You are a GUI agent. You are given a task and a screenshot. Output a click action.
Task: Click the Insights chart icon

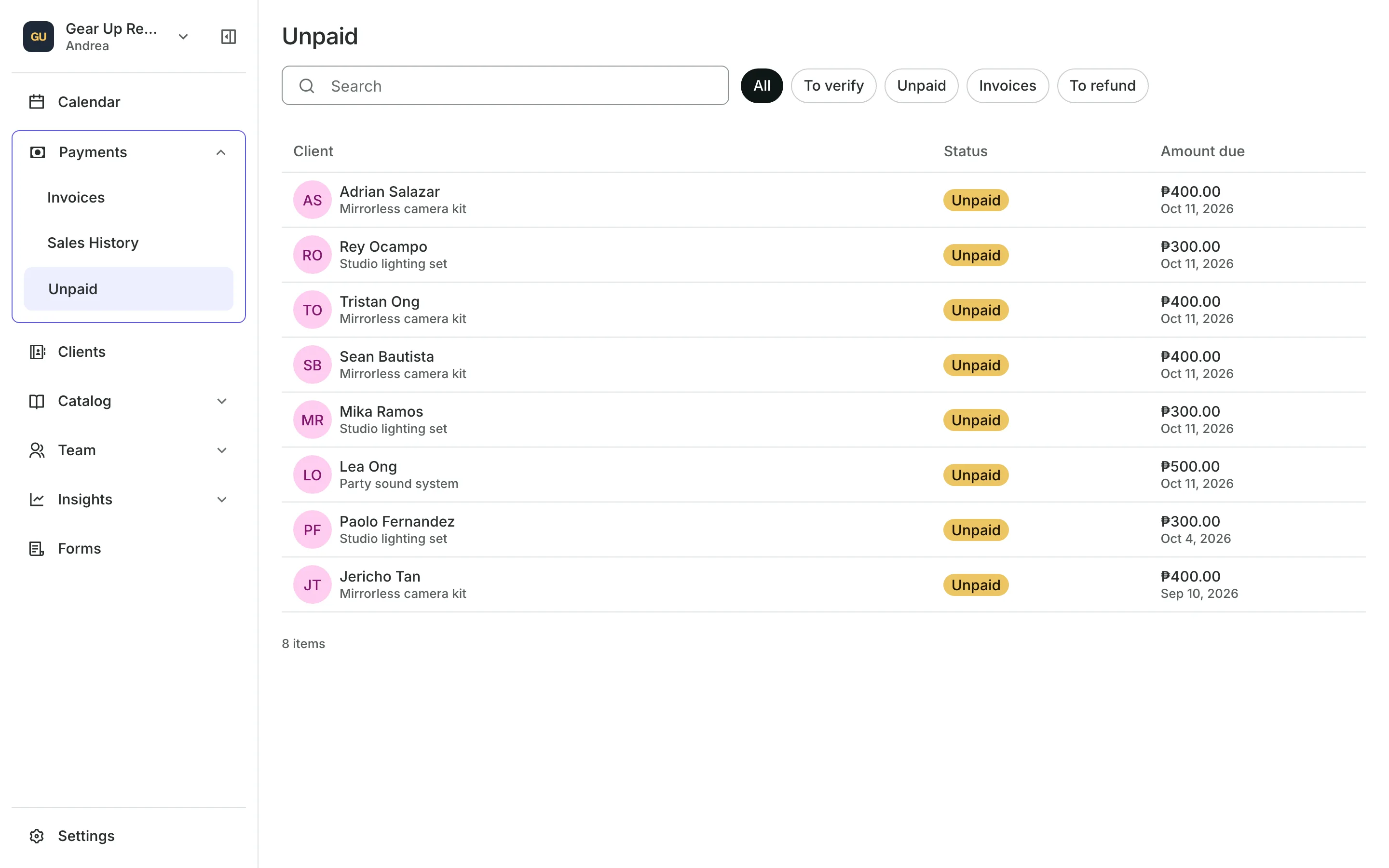37,500
